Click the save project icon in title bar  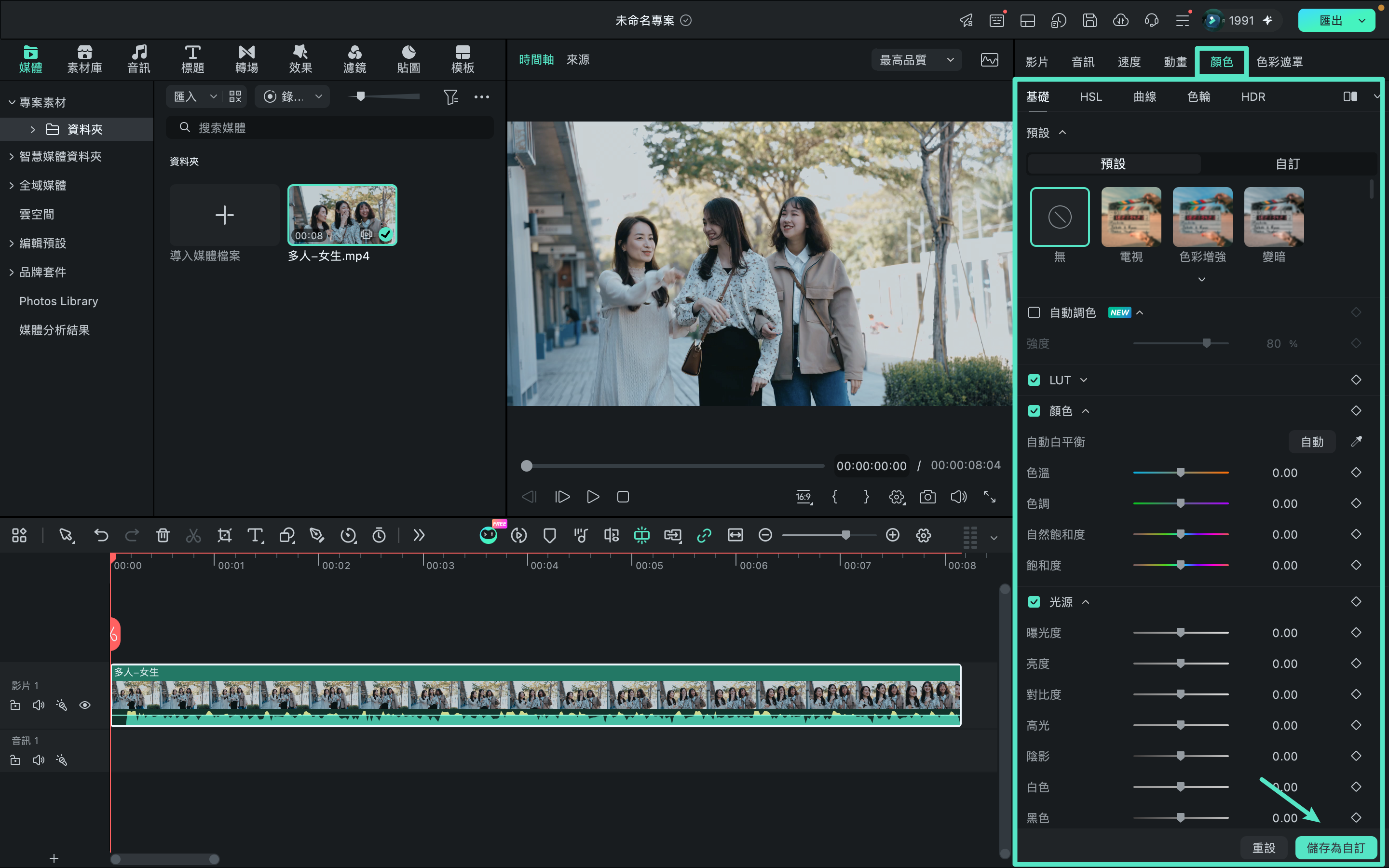pos(1089,21)
